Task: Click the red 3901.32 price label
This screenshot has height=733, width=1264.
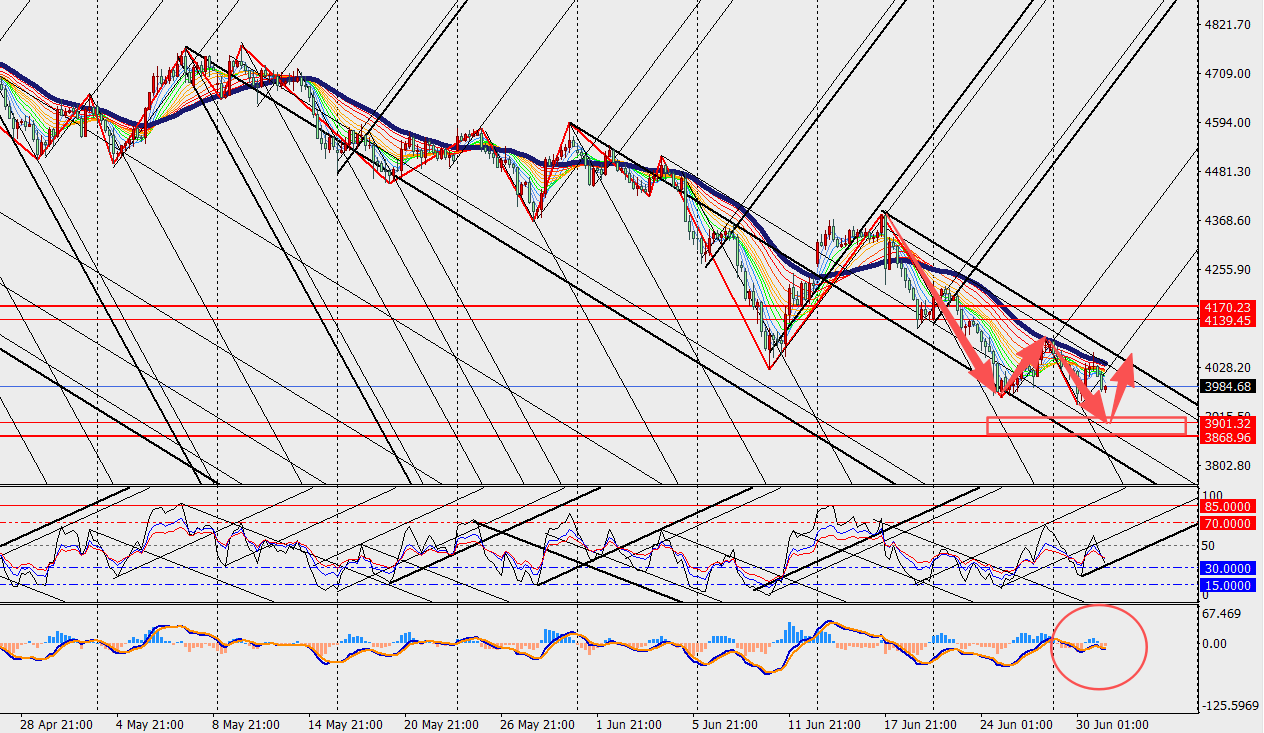Action: (x=1228, y=424)
